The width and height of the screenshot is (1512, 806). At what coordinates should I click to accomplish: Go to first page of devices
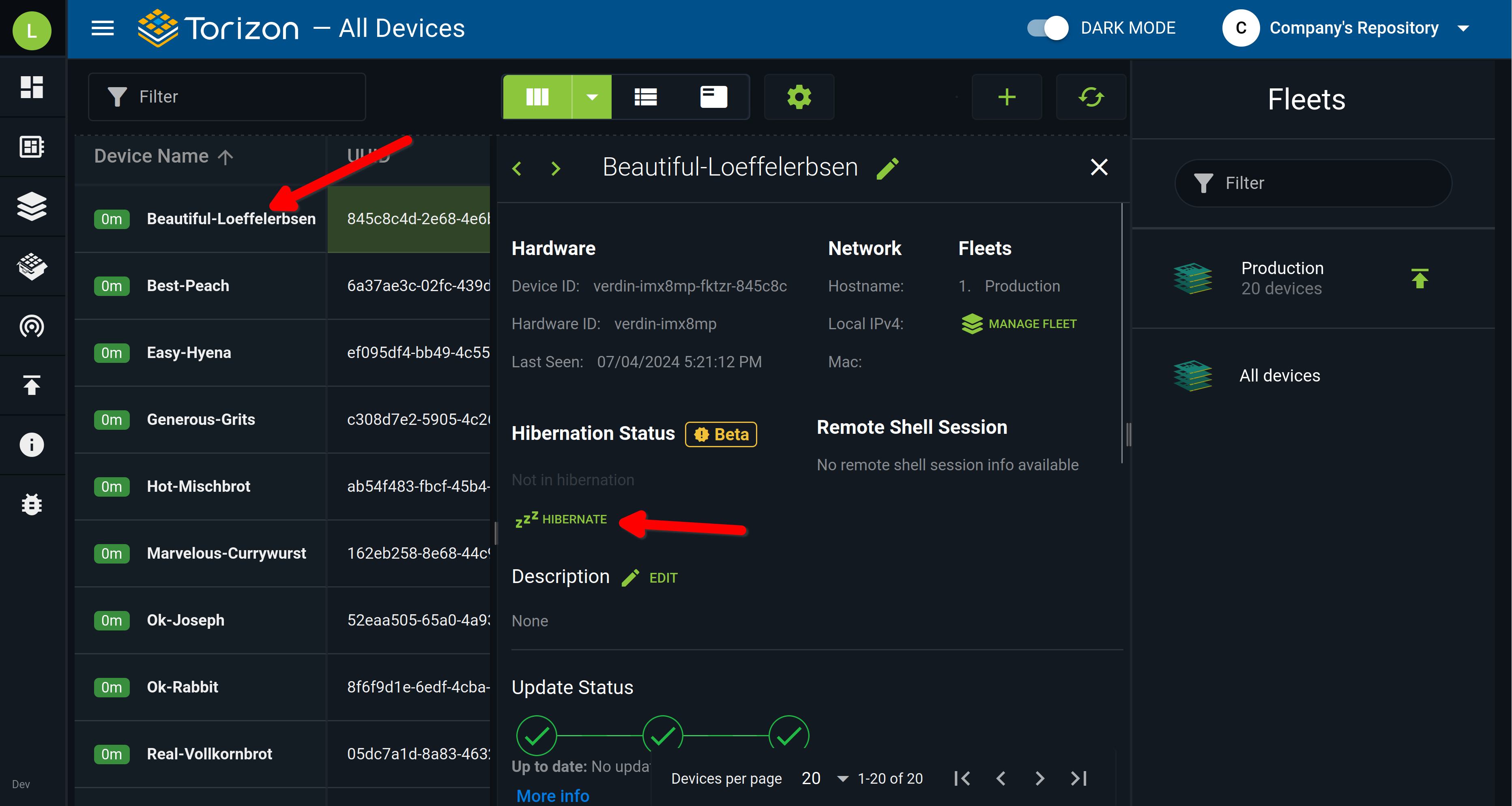point(962,778)
